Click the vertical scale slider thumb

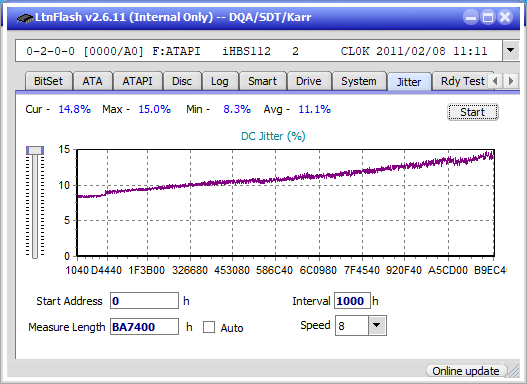pyautogui.click(x=35, y=150)
